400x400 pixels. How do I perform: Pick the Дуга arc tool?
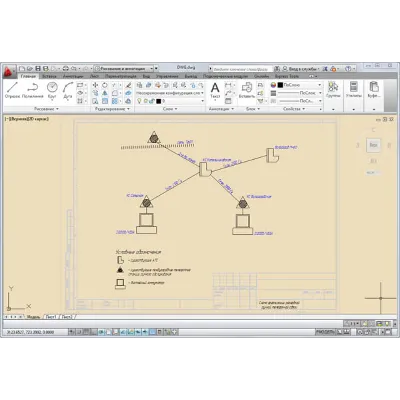pyautogui.click(x=68, y=91)
